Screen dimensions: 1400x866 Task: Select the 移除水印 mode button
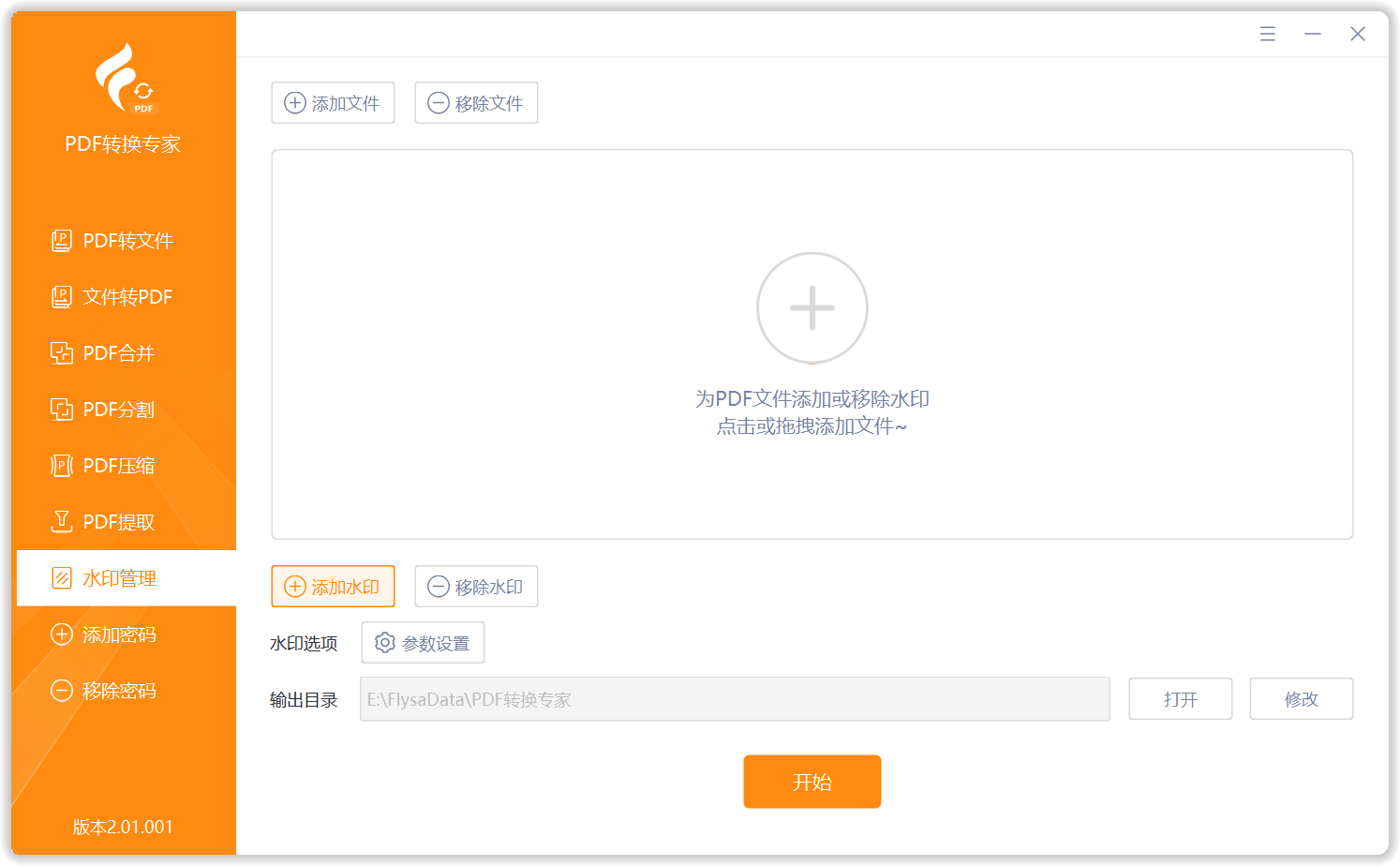tap(476, 587)
